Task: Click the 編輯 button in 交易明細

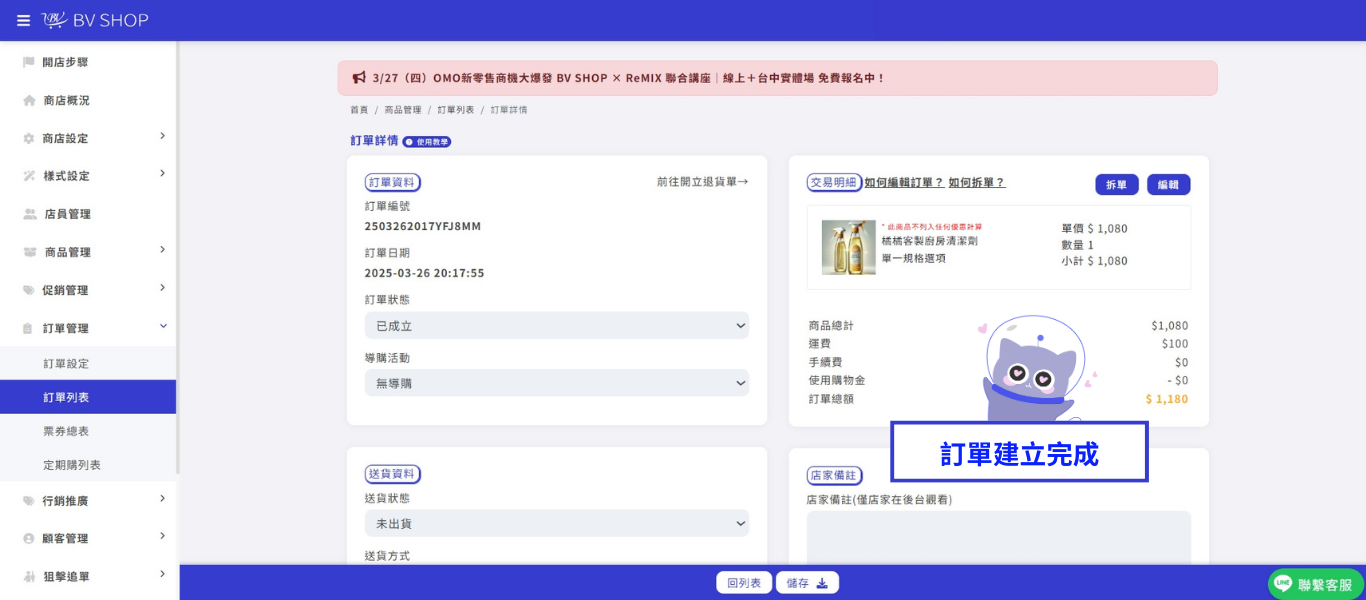Action: (1169, 185)
